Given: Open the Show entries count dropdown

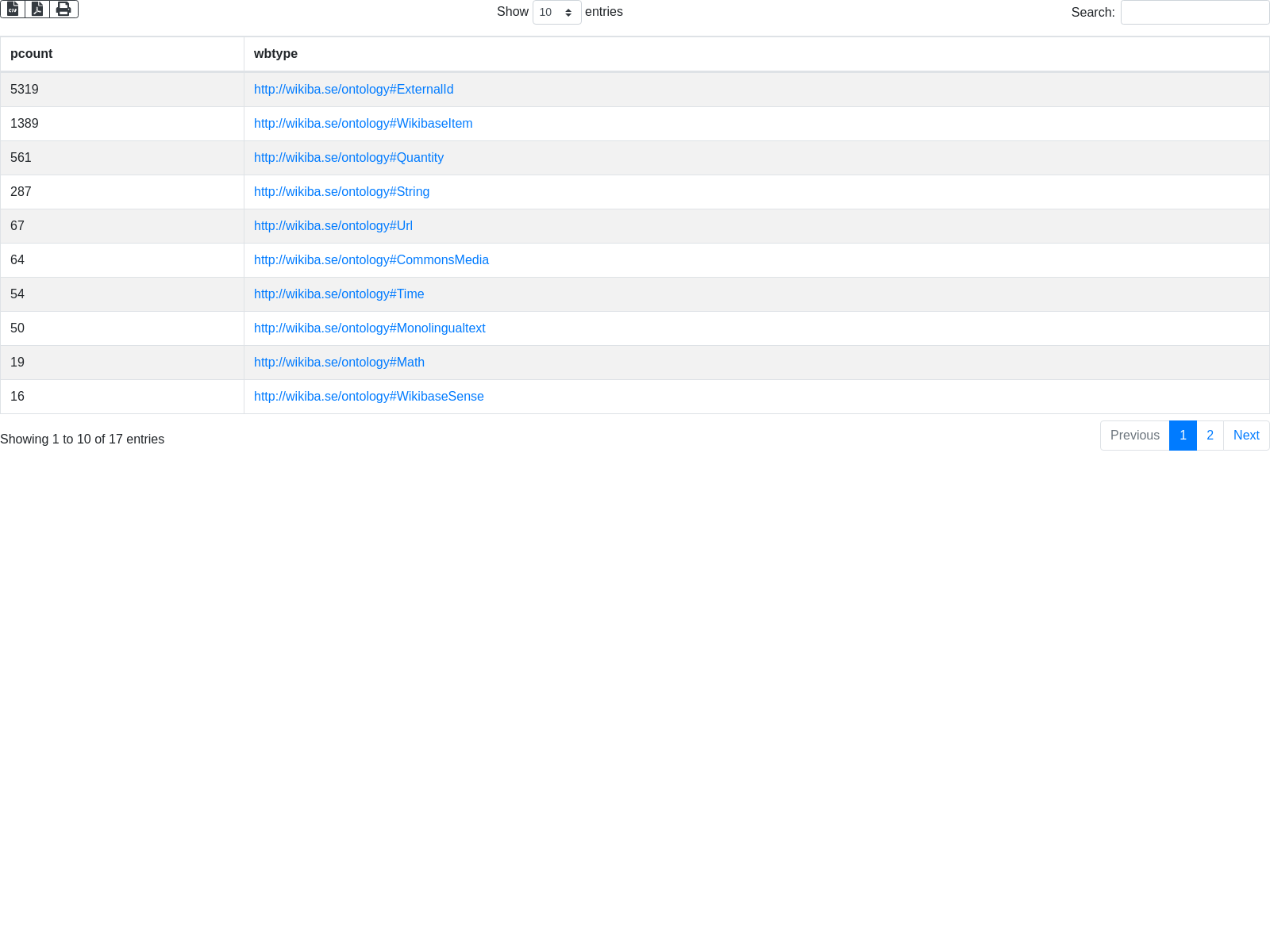Looking at the screenshot, I should (x=556, y=12).
